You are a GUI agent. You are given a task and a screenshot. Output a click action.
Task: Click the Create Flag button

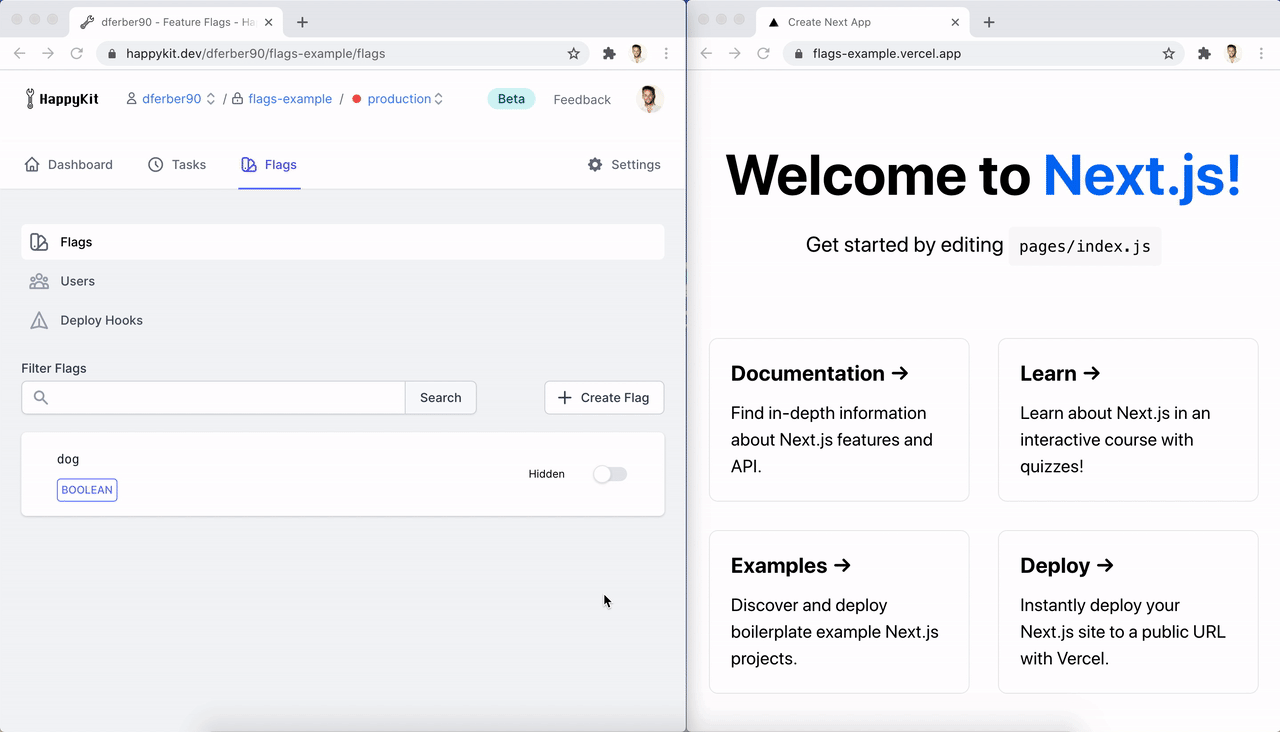tap(604, 398)
